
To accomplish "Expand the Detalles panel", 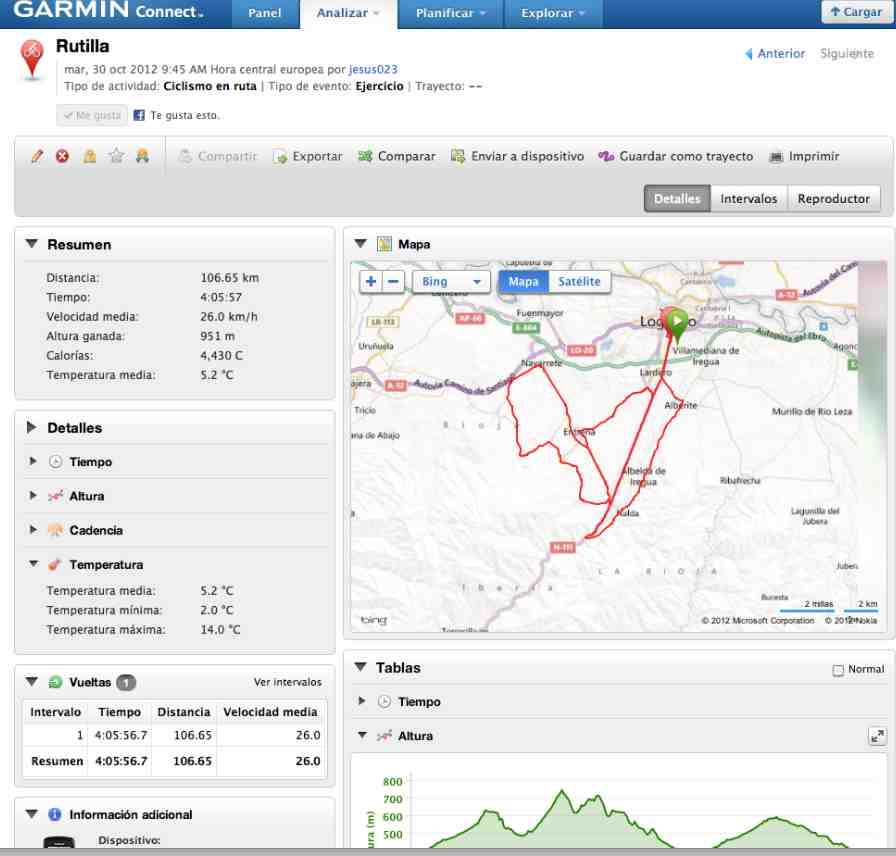I will pyautogui.click(x=31, y=427).
